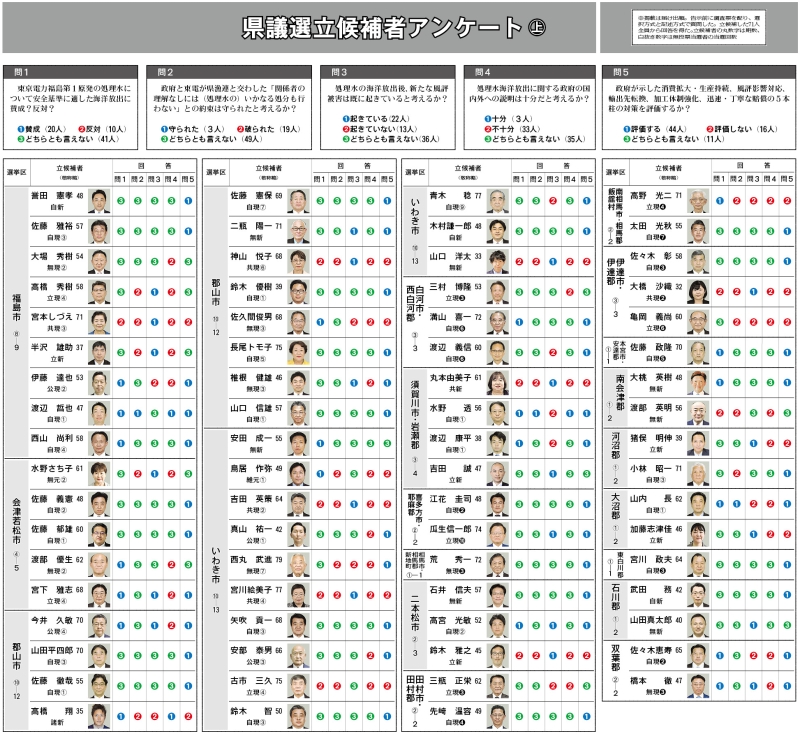Open the photo of 加藤志津佳
This screenshot has height=734, width=800.
698,534
